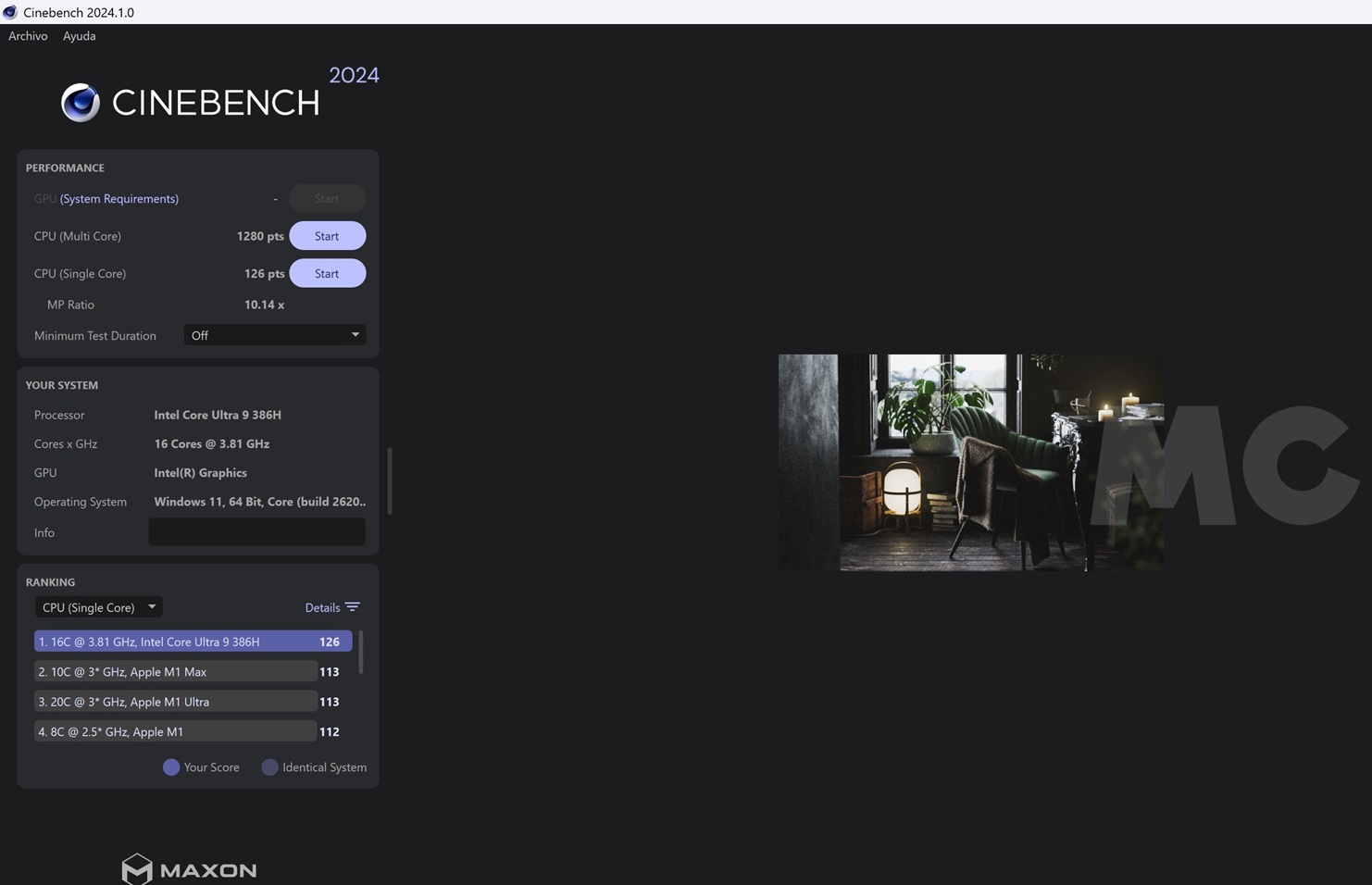Open the GPU System Requirements link

(x=119, y=199)
